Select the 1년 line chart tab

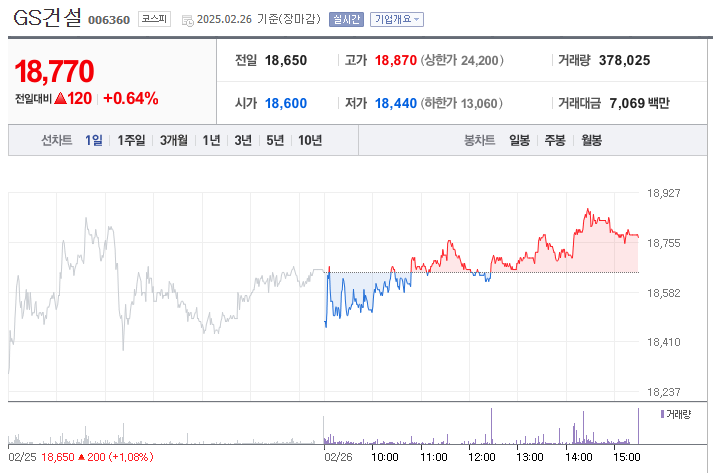(211, 140)
